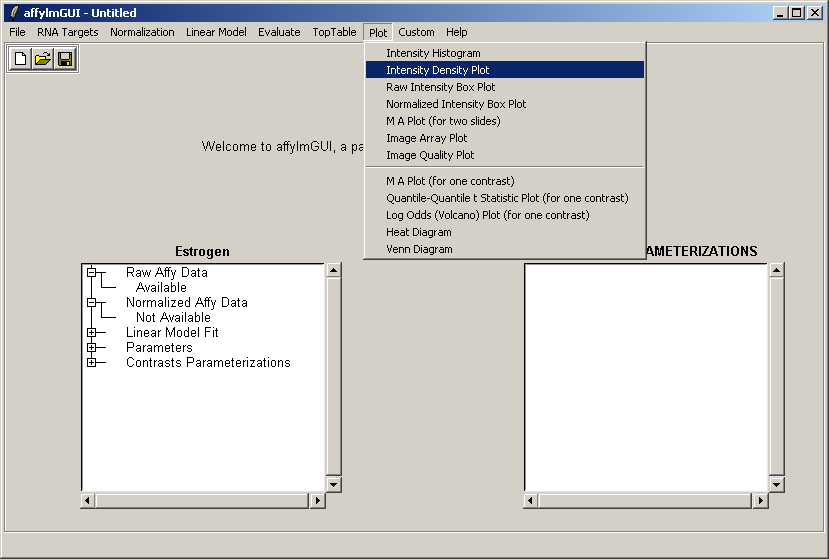Collapse the Raw Affy Data tree node
The image size is (829, 559).
(92, 272)
